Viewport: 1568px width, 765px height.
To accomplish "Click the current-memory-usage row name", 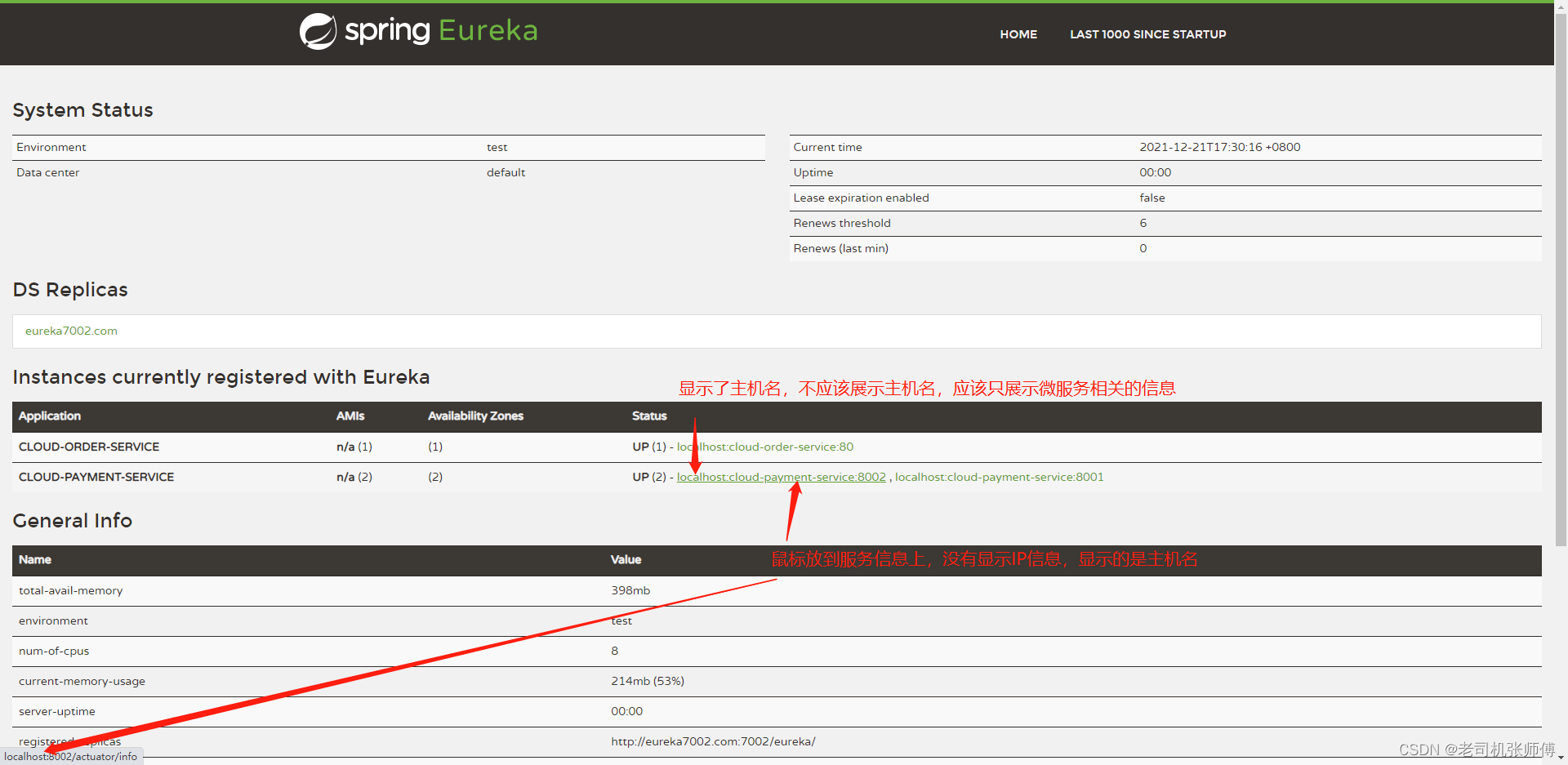I will pos(82,681).
